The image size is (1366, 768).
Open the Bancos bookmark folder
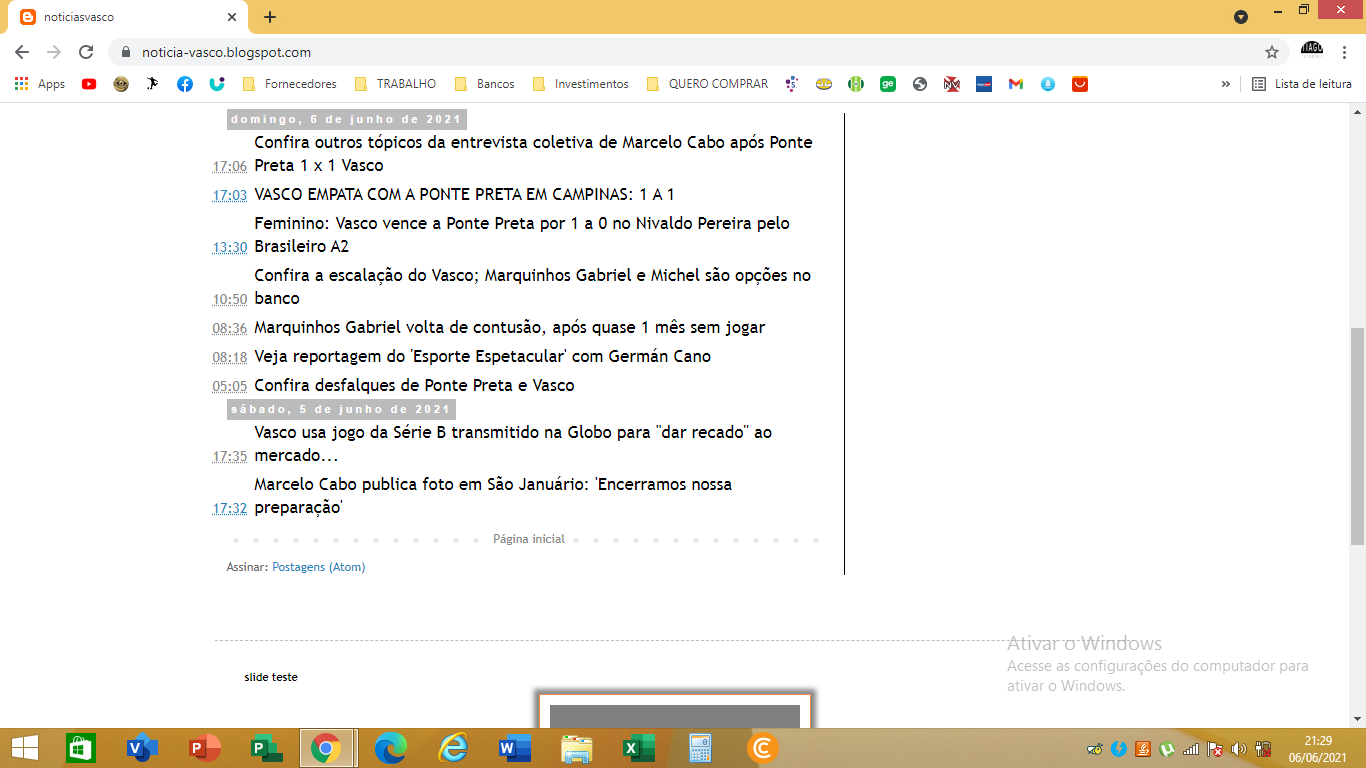(485, 84)
